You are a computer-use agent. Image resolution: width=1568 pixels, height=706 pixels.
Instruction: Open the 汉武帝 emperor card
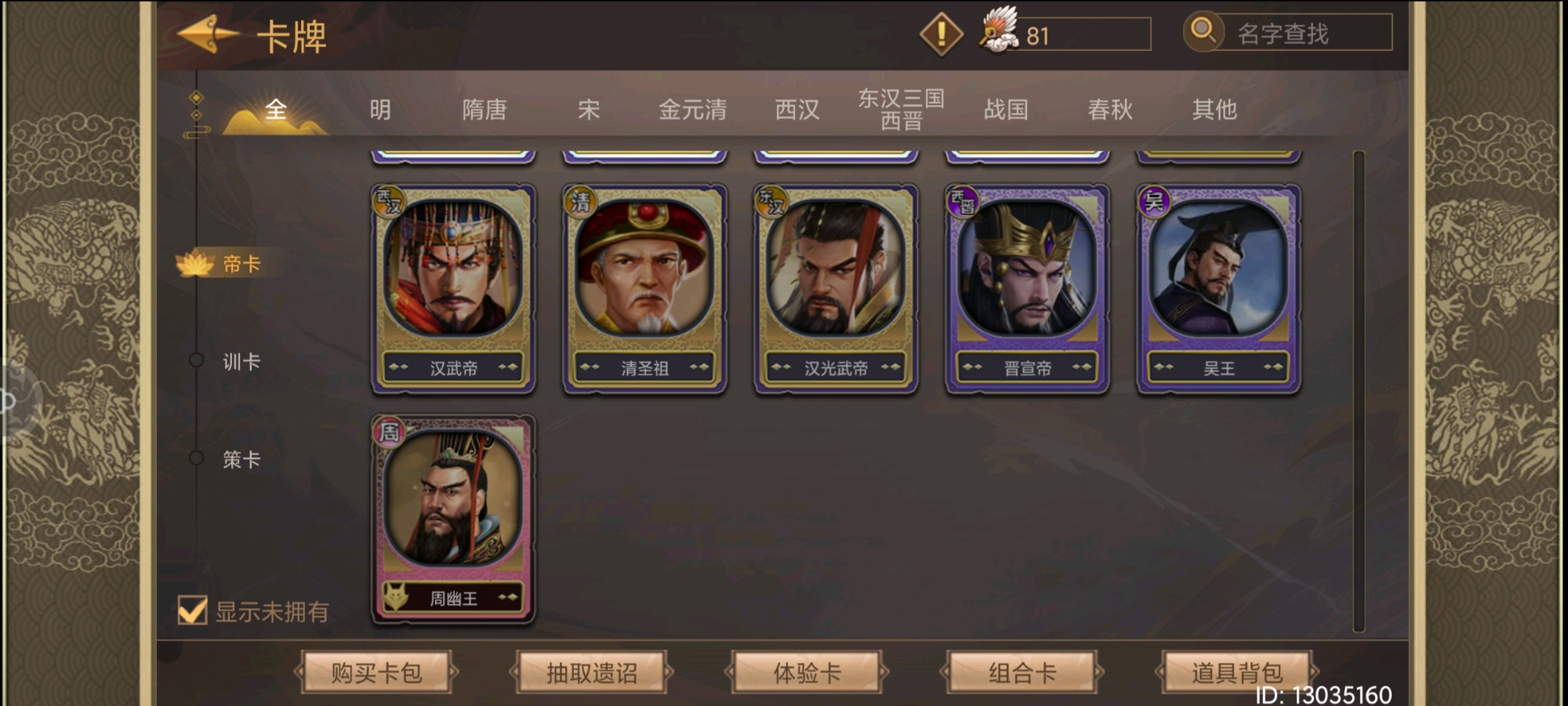[x=453, y=289]
